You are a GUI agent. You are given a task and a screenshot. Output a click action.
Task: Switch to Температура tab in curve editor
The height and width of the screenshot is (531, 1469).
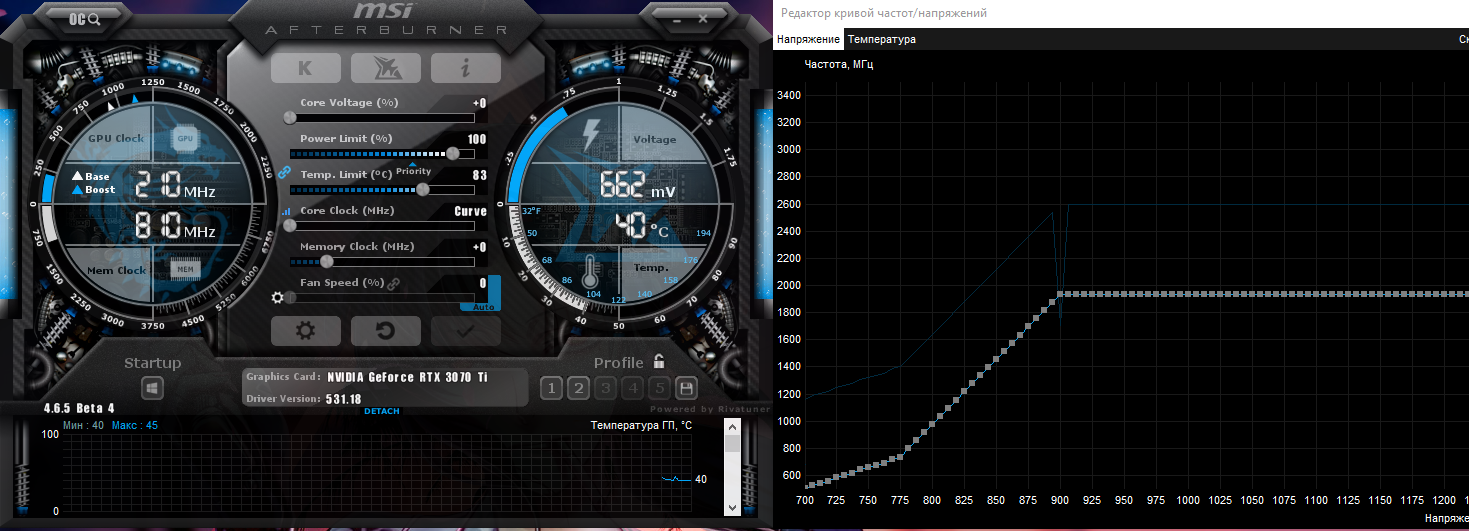[882, 39]
